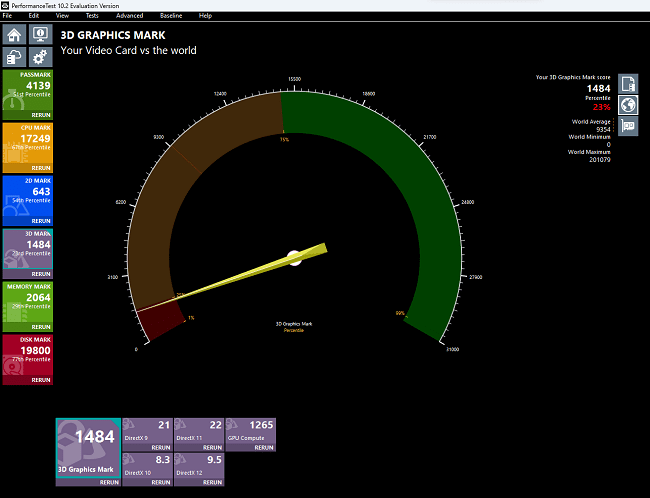Viewport: 650px width, 498px height.
Task: Select the DirectX 10 result tile
Action: tap(148, 466)
